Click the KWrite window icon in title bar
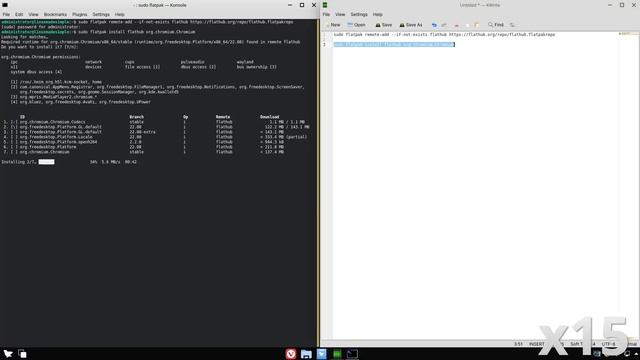The width and height of the screenshot is (640, 360). tap(325, 5)
